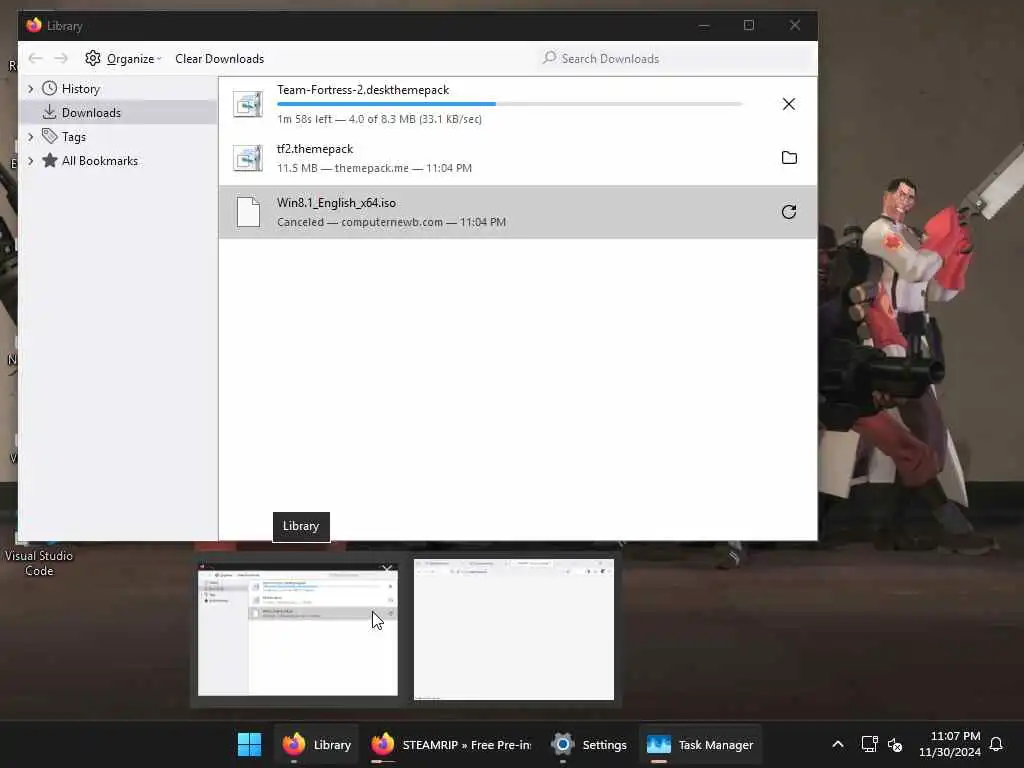Expand the Tags tree node

(31, 137)
